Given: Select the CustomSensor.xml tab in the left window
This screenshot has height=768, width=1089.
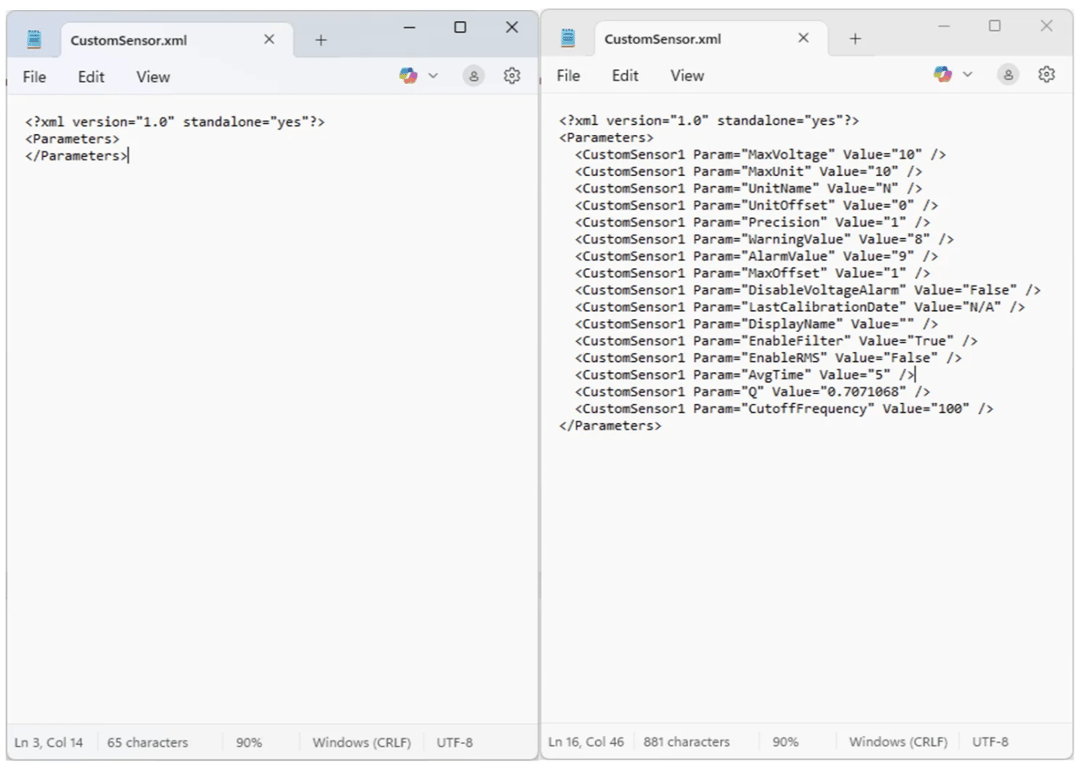Looking at the screenshot, I should [x=160, y=40].
